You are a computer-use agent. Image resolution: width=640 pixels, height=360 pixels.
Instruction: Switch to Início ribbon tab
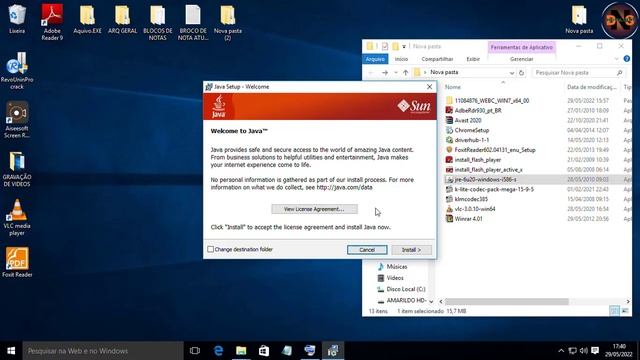pos(401,59)
